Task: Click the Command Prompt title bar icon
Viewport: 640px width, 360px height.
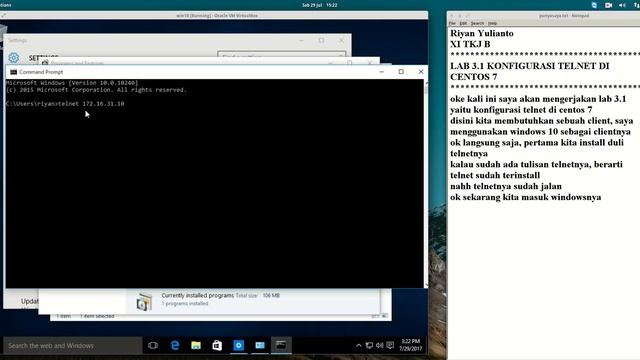Action: click(13, 72)
